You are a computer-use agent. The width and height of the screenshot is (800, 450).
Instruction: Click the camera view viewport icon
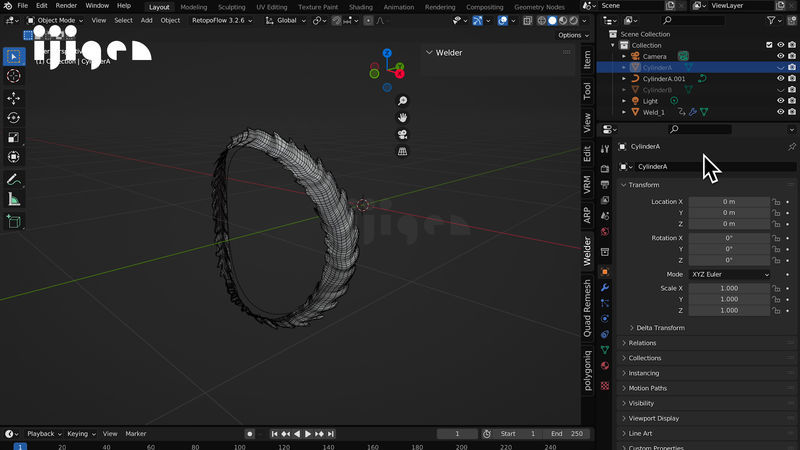coord(402,135)
